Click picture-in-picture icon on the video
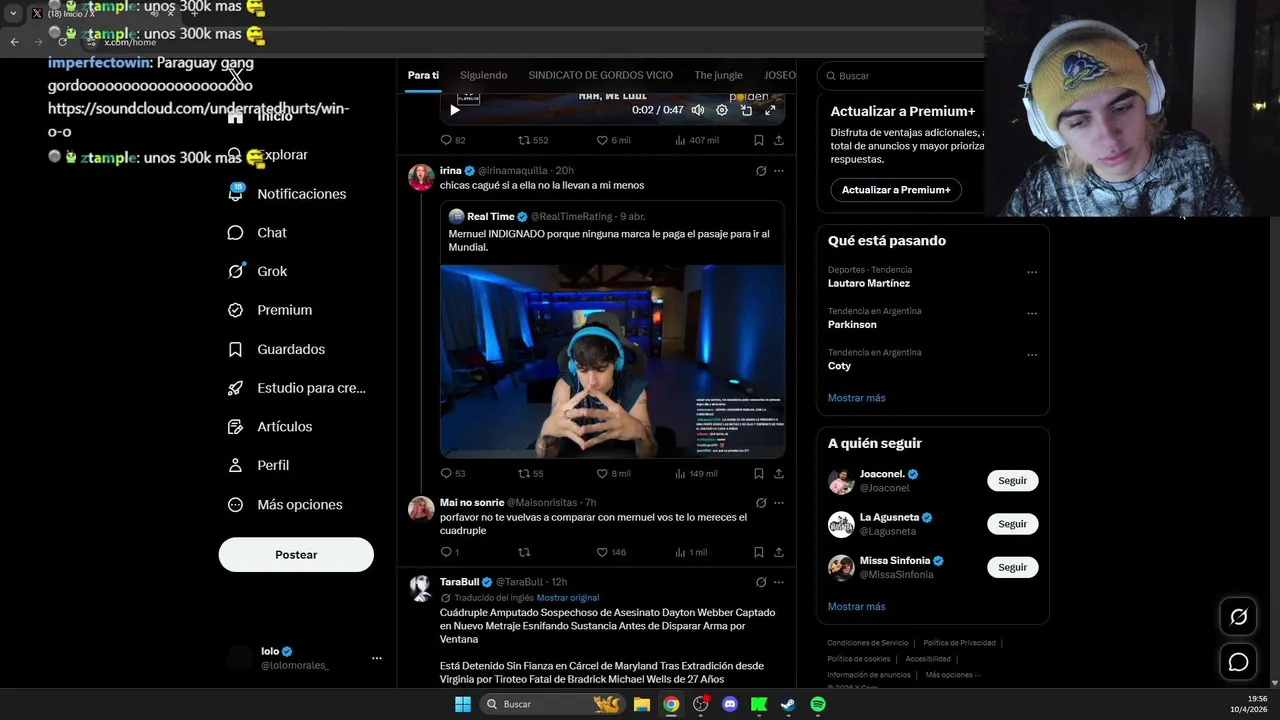The image size is (1280, 720). (x=746, y=110)
